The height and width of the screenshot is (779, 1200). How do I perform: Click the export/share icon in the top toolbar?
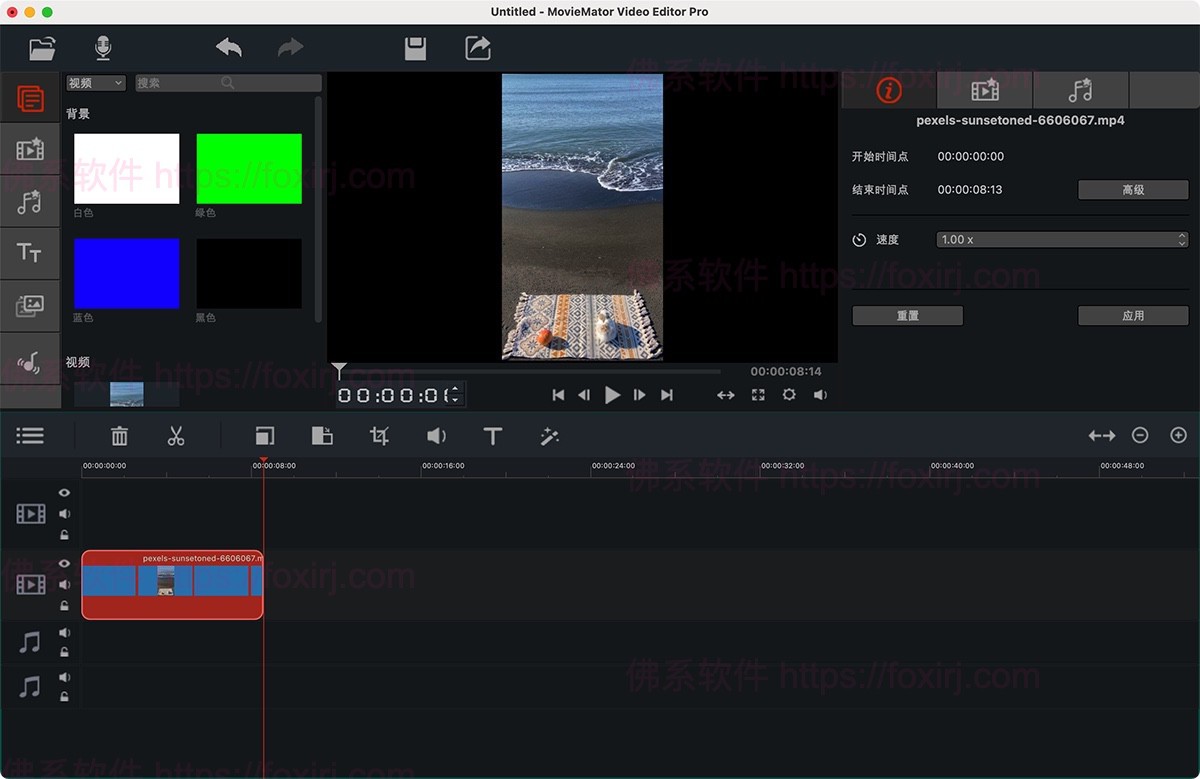click(x=477, y=47)
